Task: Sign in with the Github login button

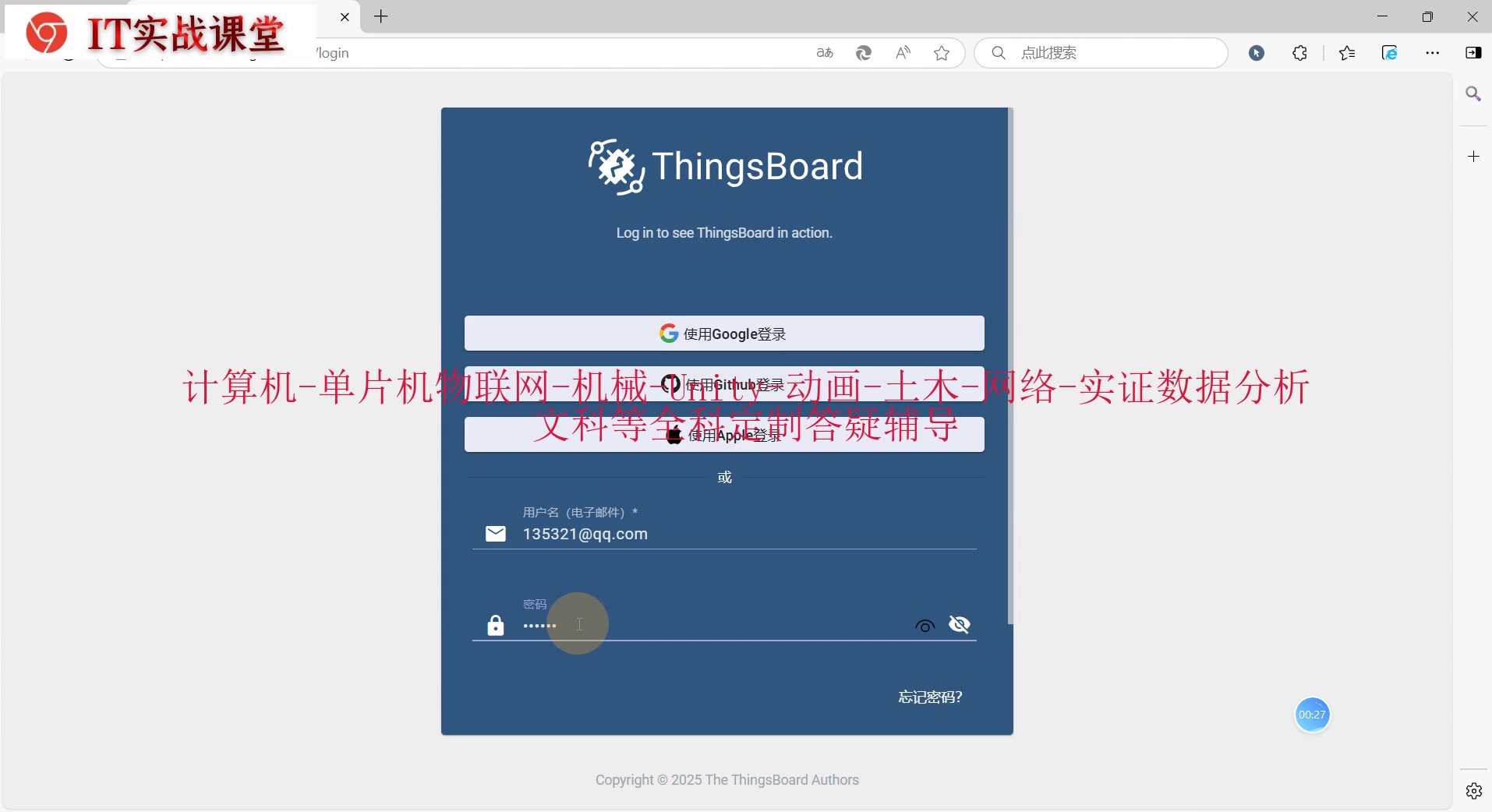Action: click(724, 384)
